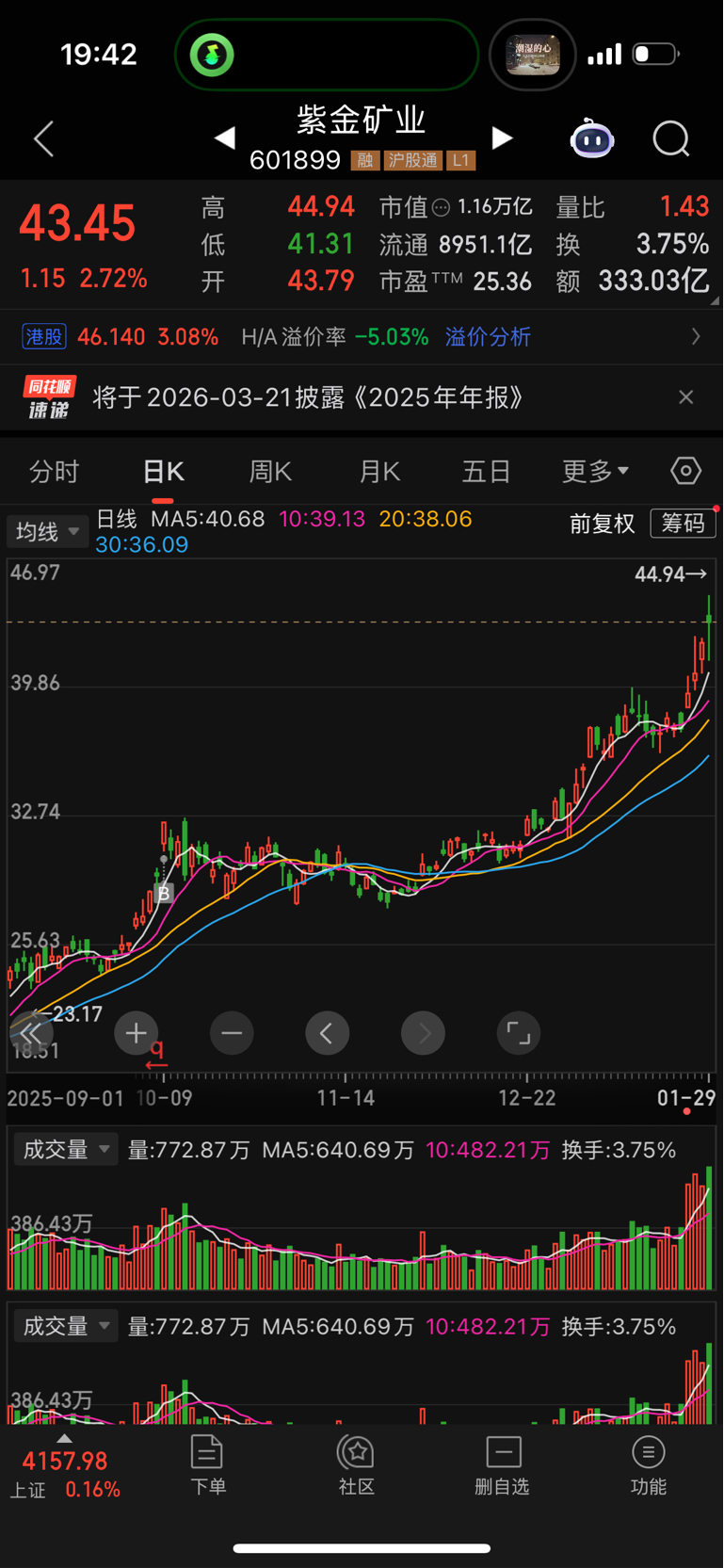This screenshot has width=724, height=1568.
Task: Tap the 融 margin trading tag
Action: [x=365, y=160]
